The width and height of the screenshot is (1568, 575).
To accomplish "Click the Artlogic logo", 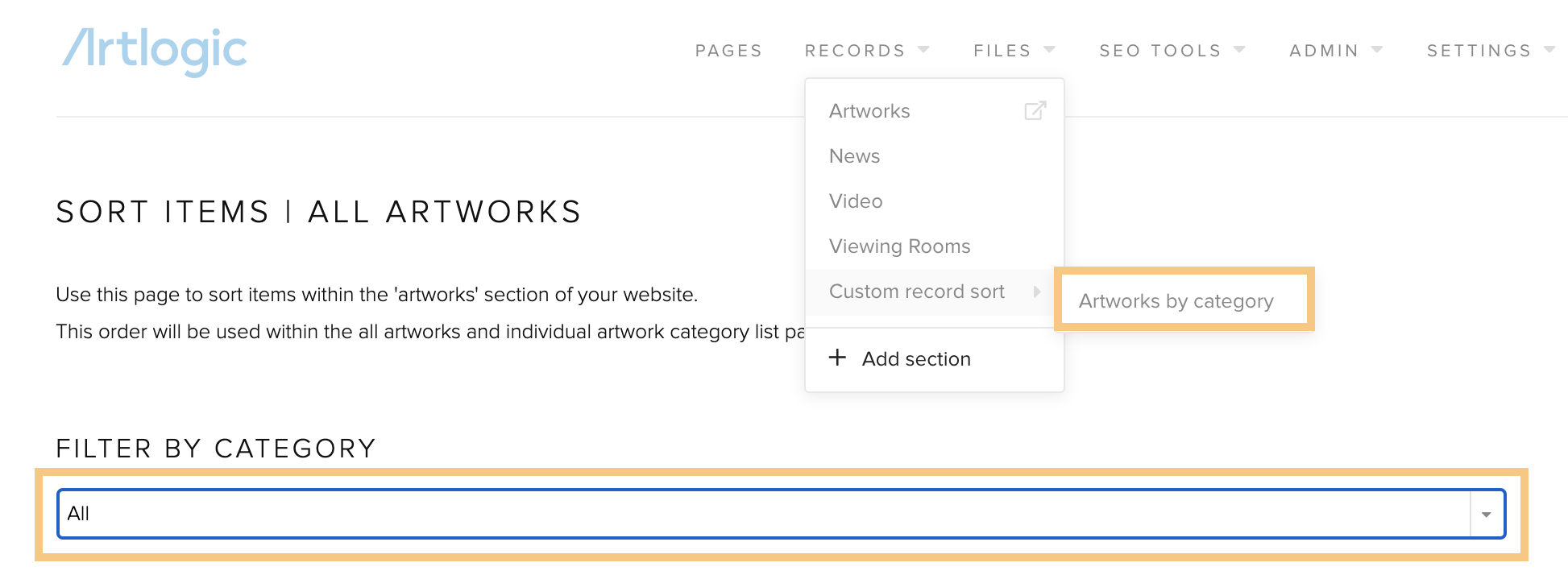I will (155, 52).
